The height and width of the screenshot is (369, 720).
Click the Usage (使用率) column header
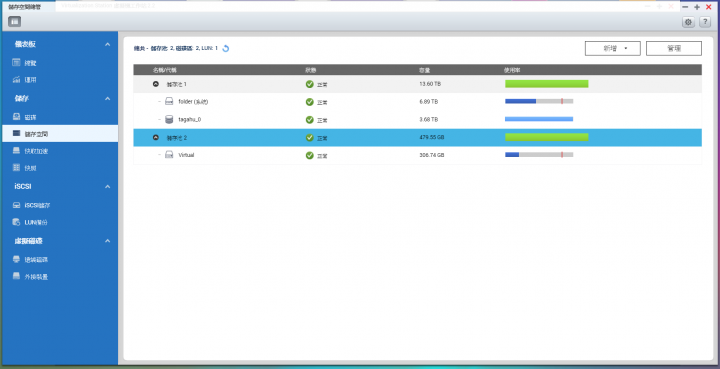tap(512, 70)
